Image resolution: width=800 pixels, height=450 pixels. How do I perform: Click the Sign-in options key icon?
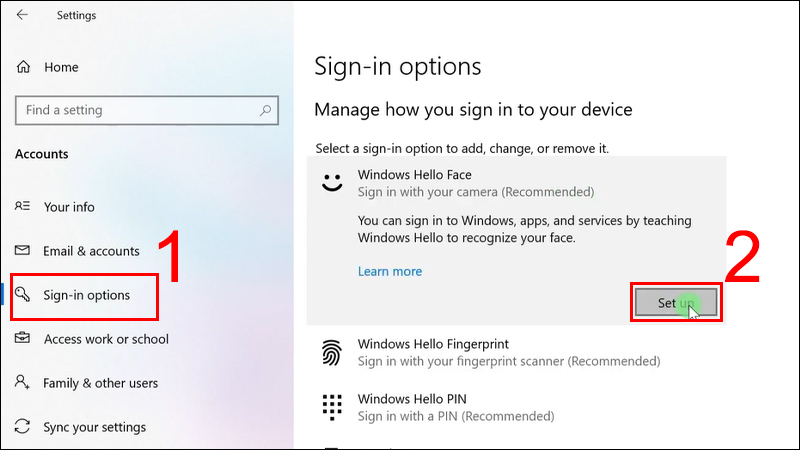[23, 295]
